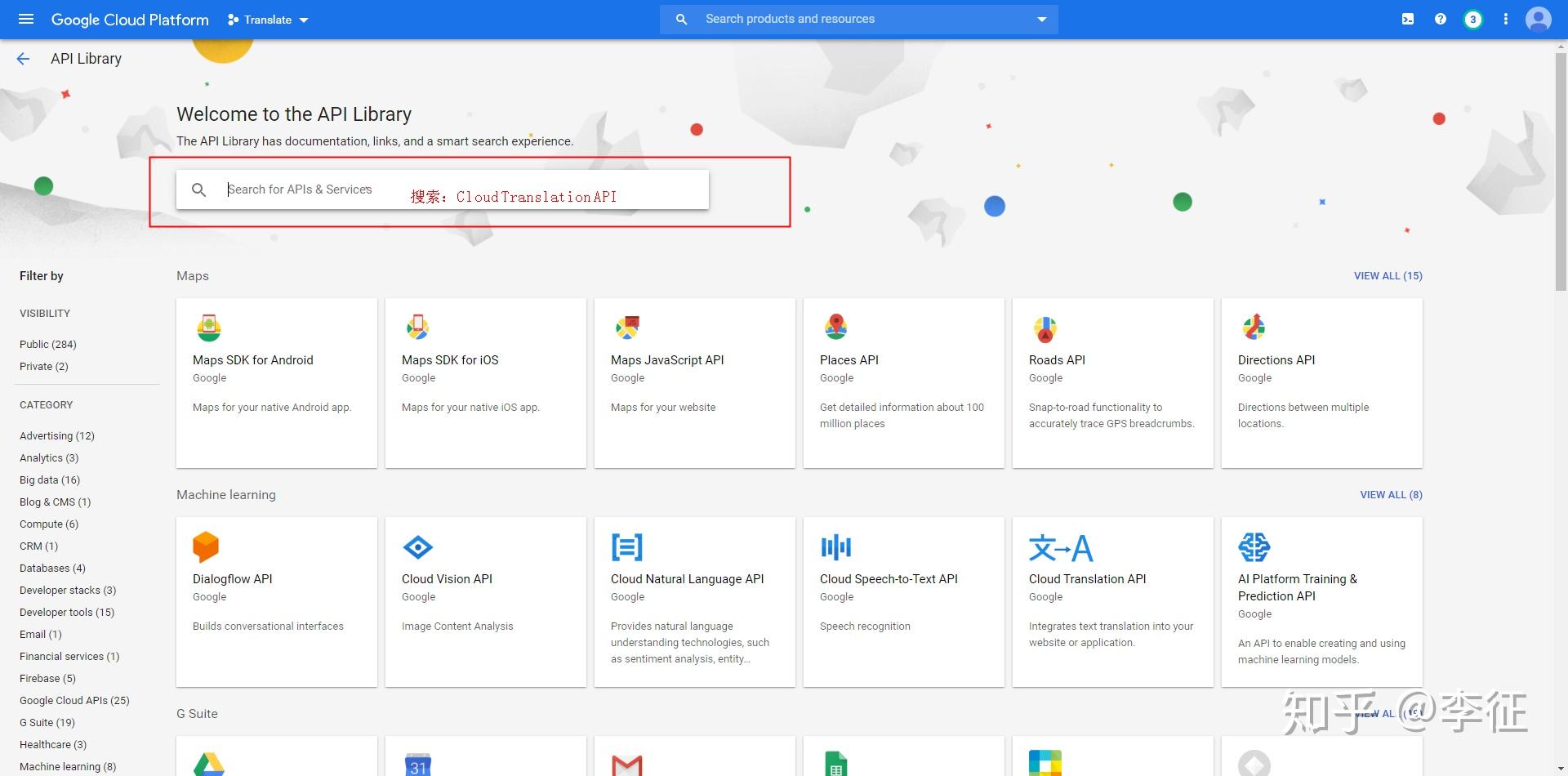
Task: Select the Developer tools category filter
Action: pyautogui.click(x=67, y=613)
